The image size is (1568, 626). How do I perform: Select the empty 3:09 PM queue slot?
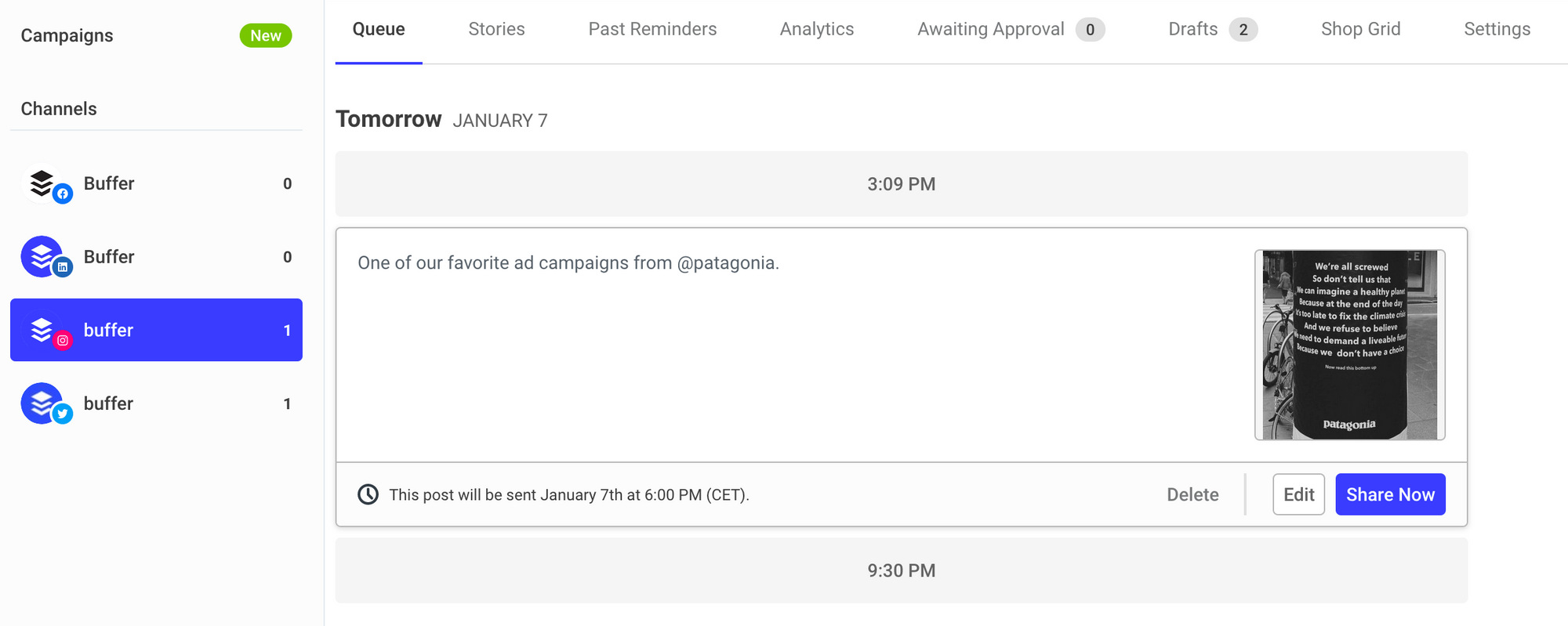tap(901, 184)
